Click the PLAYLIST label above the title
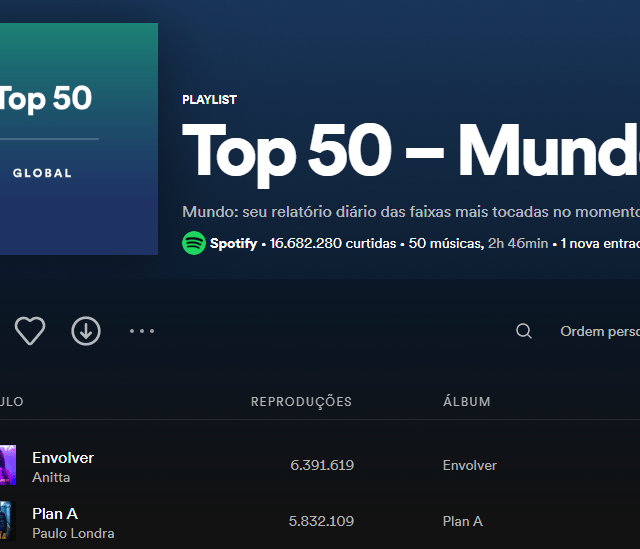The image size is (640, 549). pos(209,100)
